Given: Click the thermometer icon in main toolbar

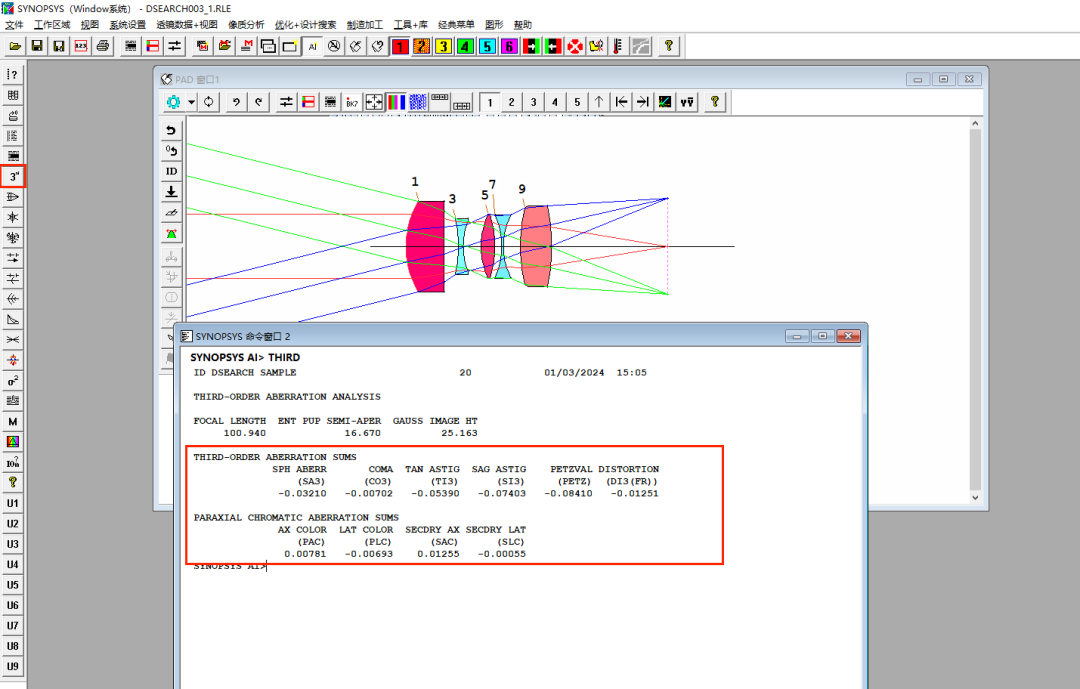Looking at the screenshot, I should 618,46.
